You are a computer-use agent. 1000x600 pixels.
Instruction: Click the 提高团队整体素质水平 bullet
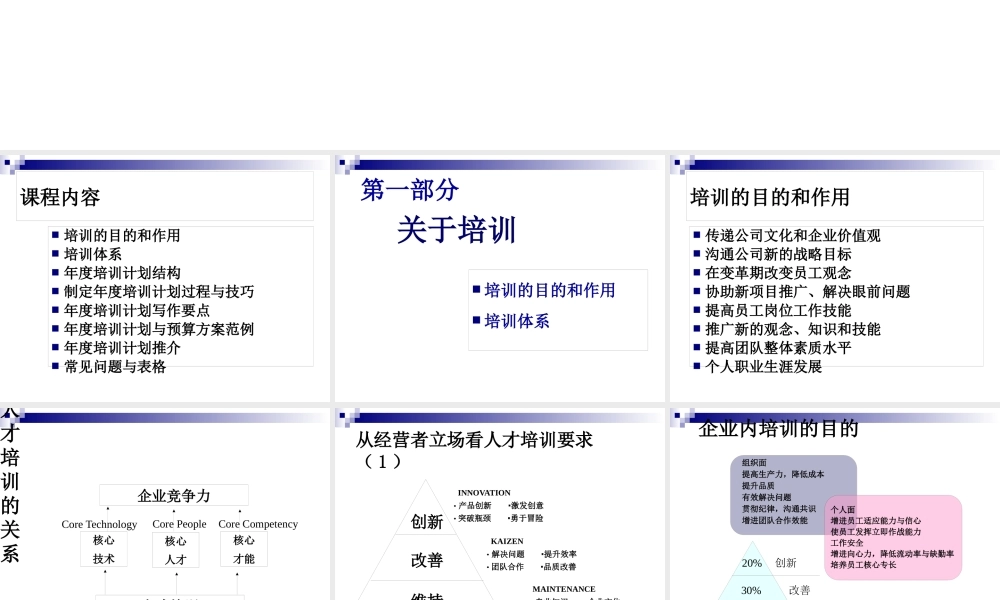[778, 348]
